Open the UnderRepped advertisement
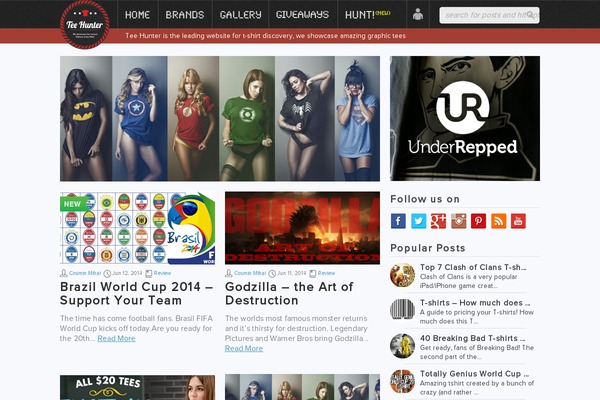The width and height of the screenshot is (600, 400). point(465,119)
